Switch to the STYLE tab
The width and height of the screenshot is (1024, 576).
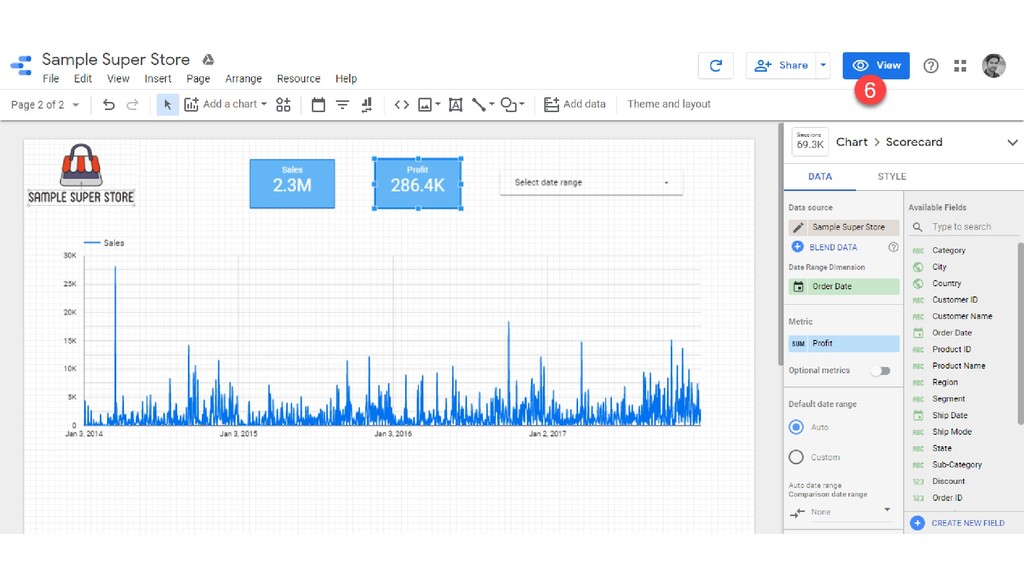pyautogui.click(x=891, y=176)
